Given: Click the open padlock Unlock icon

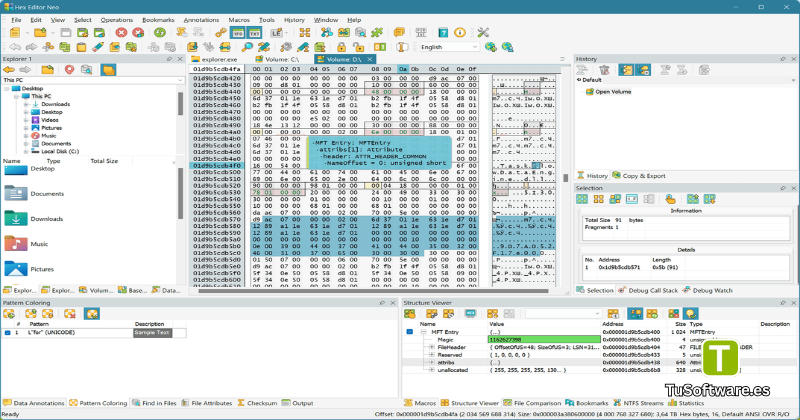Looking at the screenshot, I should coord(358,47).
